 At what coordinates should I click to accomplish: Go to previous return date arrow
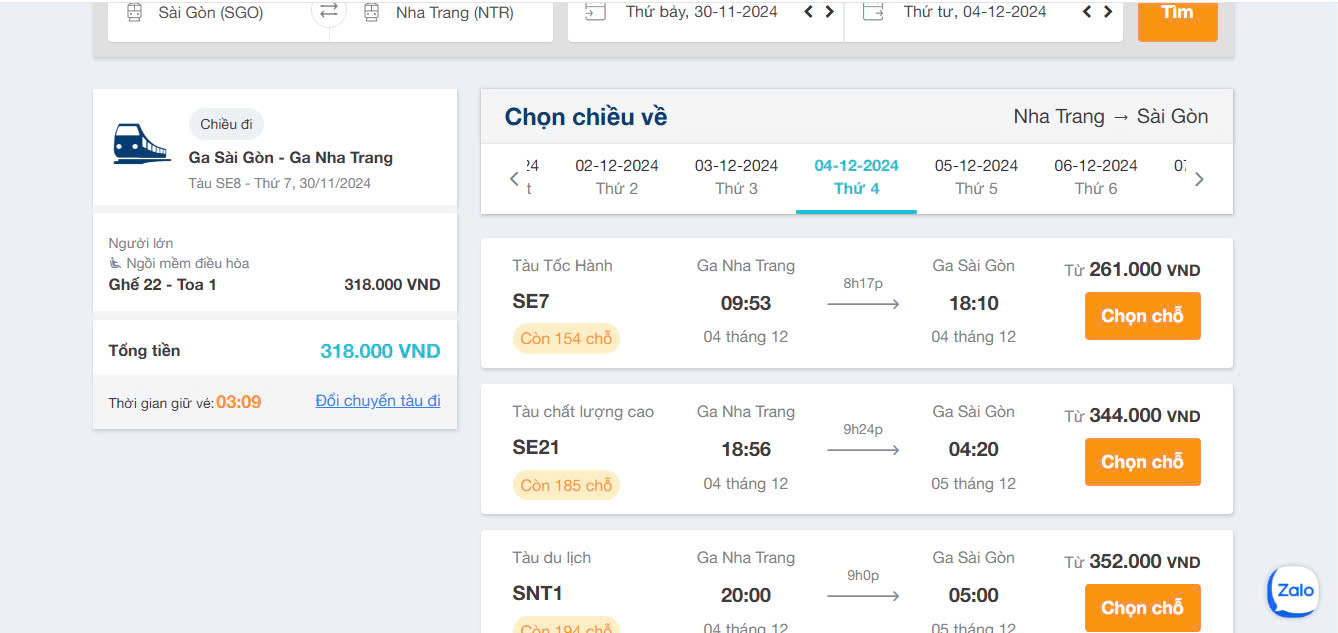click(x=1087, y=12)
